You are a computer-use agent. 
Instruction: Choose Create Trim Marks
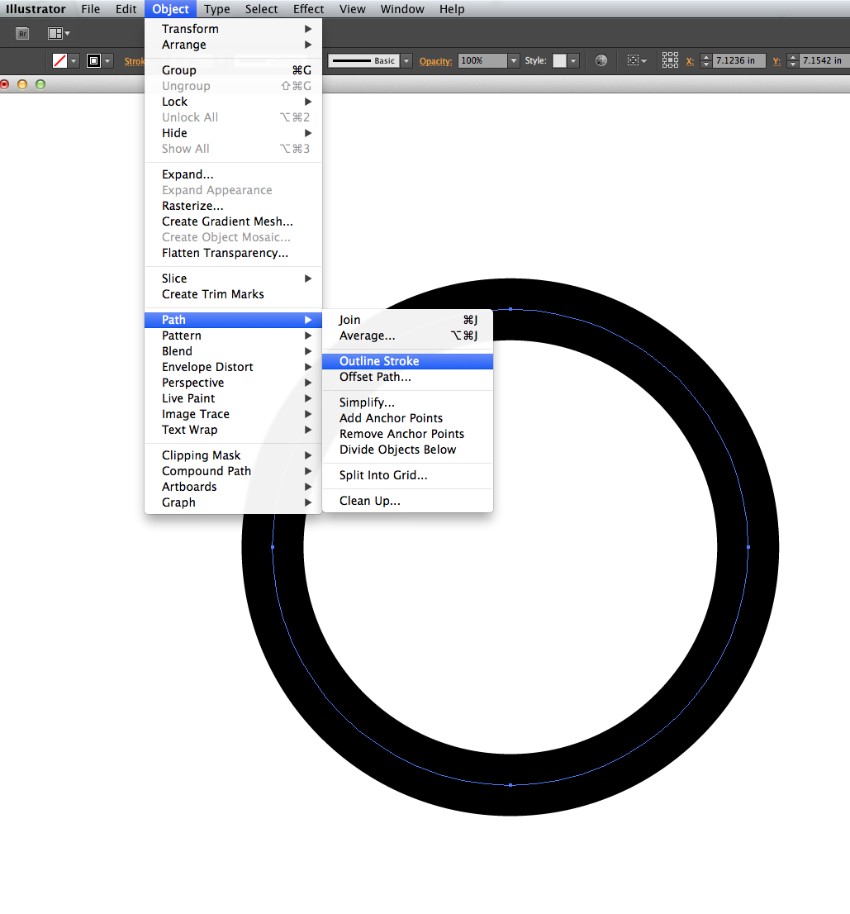click(233, 294)
